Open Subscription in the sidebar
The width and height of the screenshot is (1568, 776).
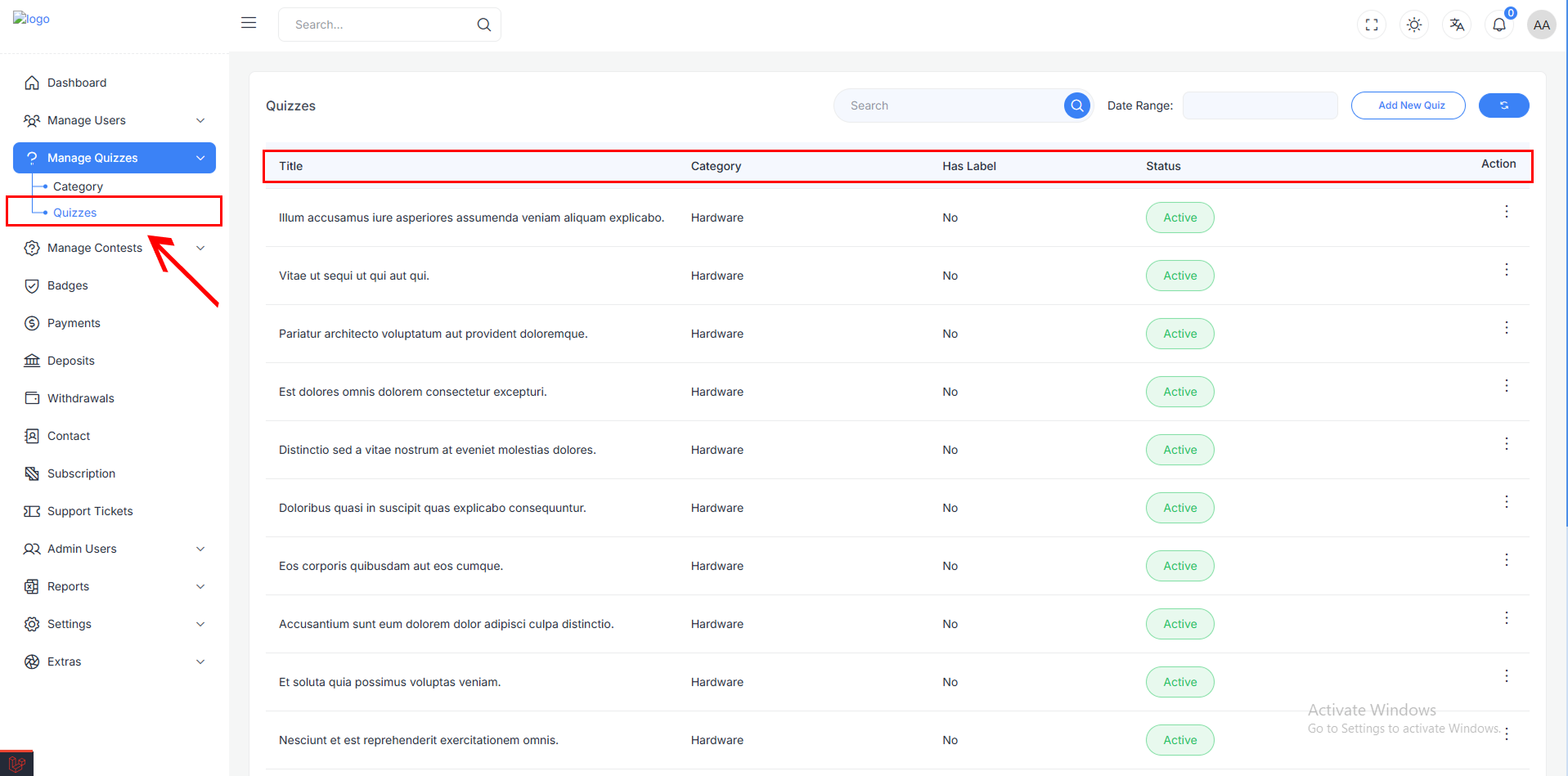point(115,473)
